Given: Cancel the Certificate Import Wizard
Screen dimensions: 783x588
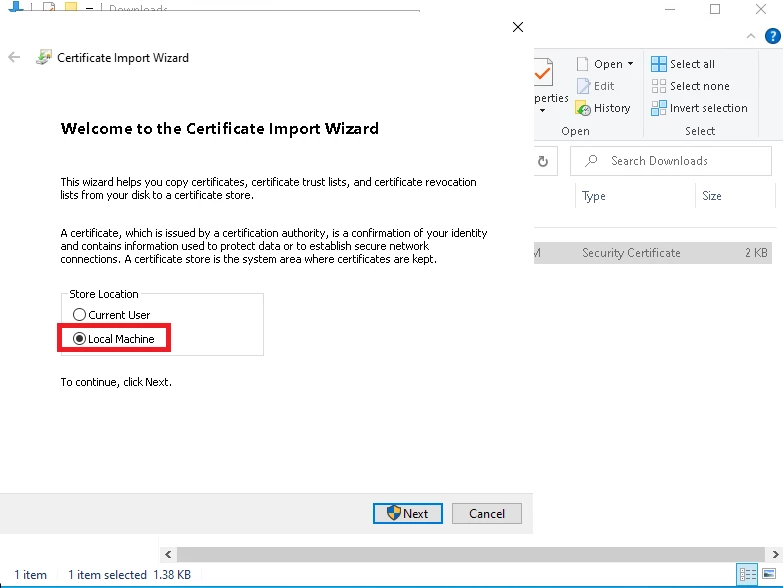Looking at the screenshot, I should [x=487, y=514].
